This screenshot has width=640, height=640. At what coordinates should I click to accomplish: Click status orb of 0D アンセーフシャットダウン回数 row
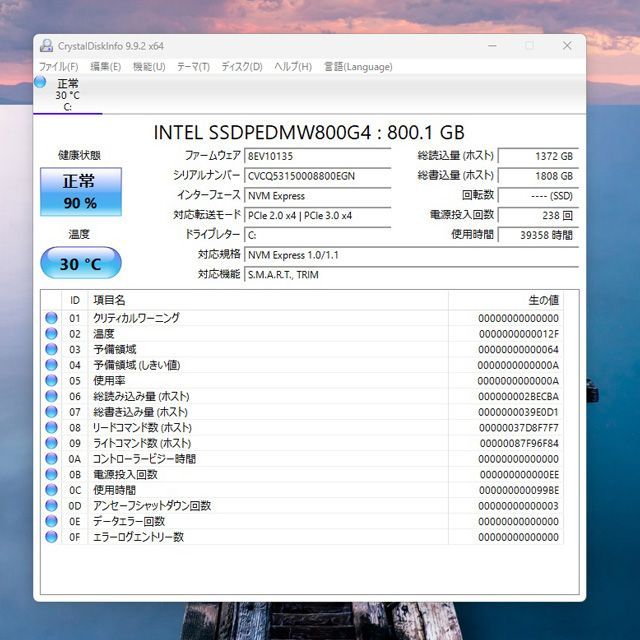[x=51, y=506]
